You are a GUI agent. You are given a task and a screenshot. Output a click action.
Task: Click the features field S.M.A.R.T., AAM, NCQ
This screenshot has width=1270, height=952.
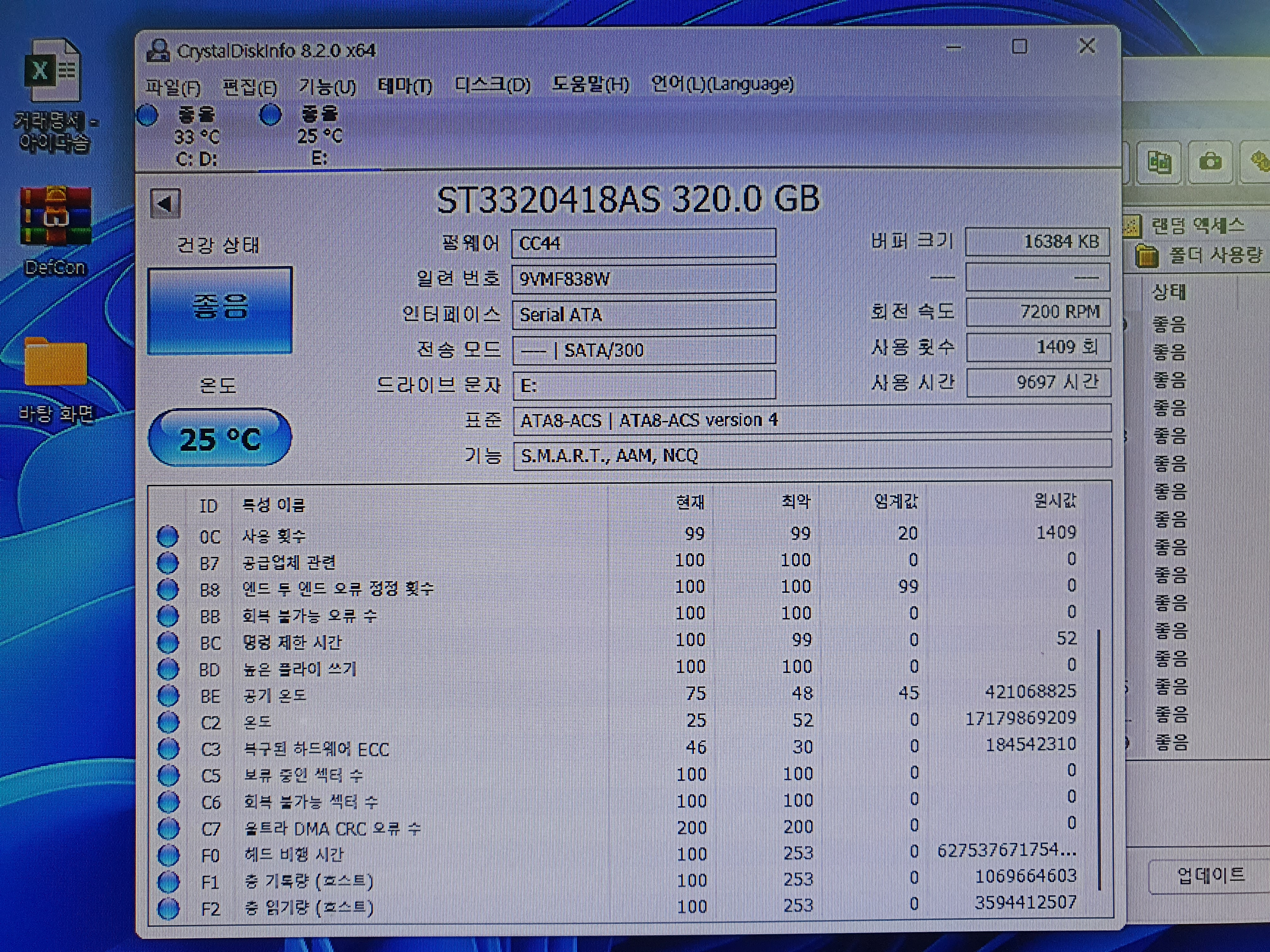[812, 456]
